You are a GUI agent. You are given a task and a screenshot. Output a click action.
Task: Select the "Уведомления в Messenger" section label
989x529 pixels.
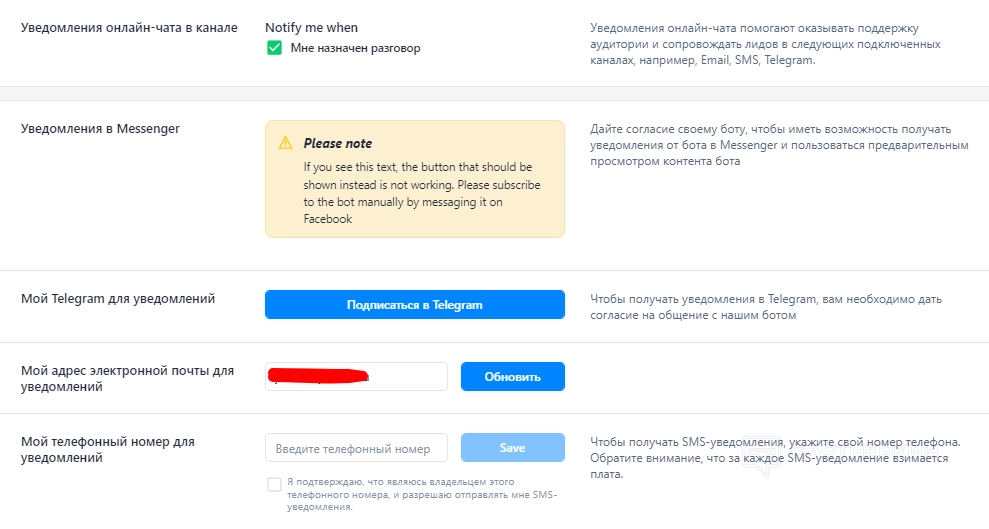[100, 129]
